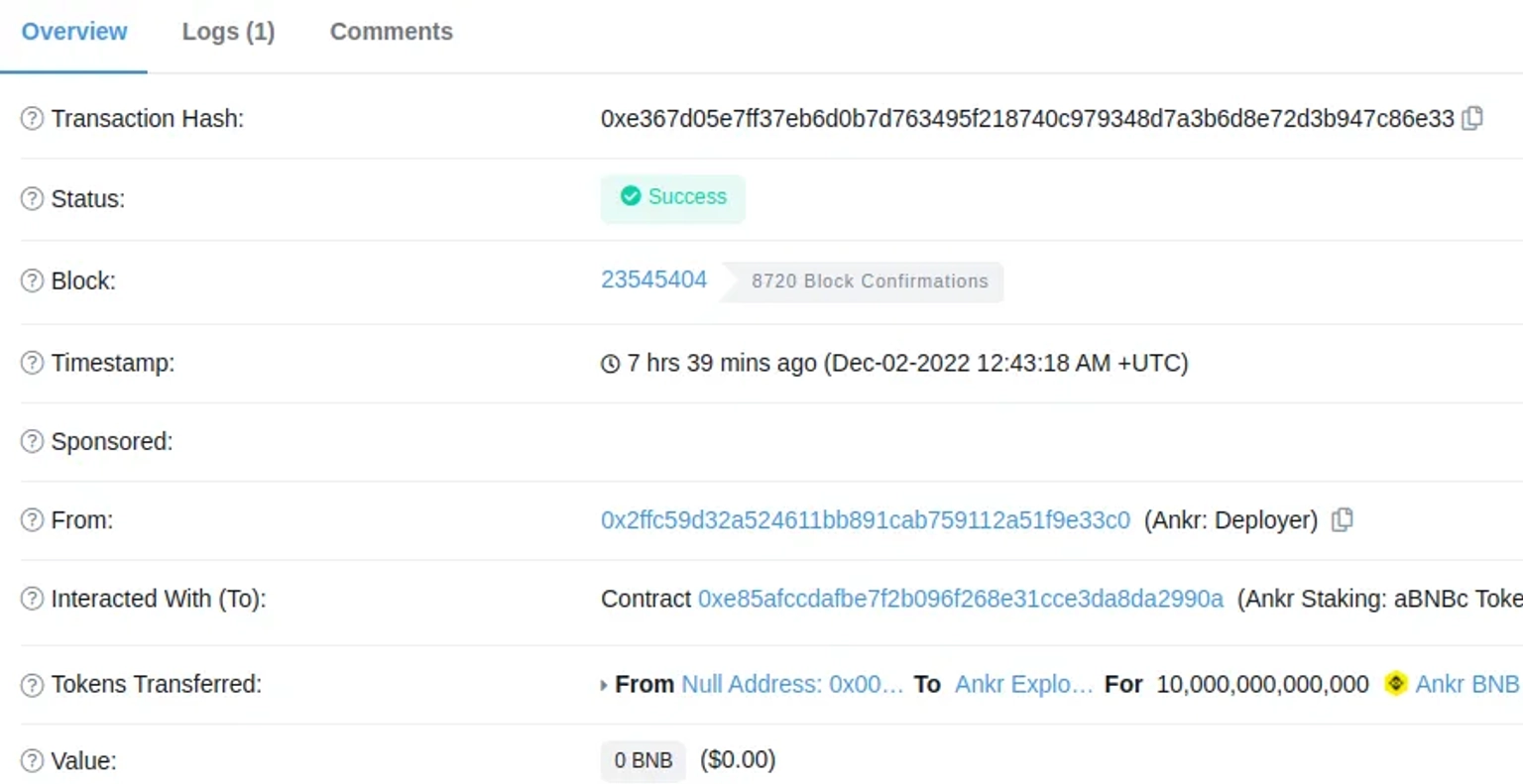
Task: Click Ankr BNB token logo icon
Action: 1395,684
